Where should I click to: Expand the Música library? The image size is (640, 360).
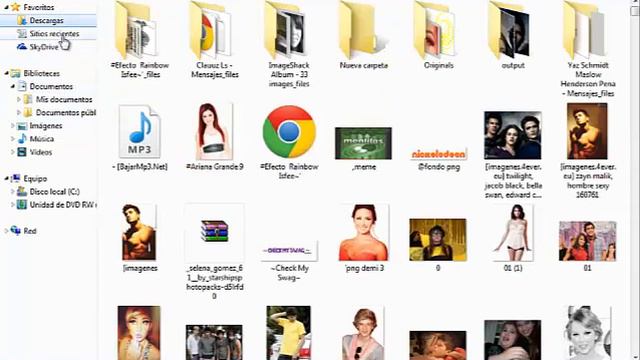(13, 139)
